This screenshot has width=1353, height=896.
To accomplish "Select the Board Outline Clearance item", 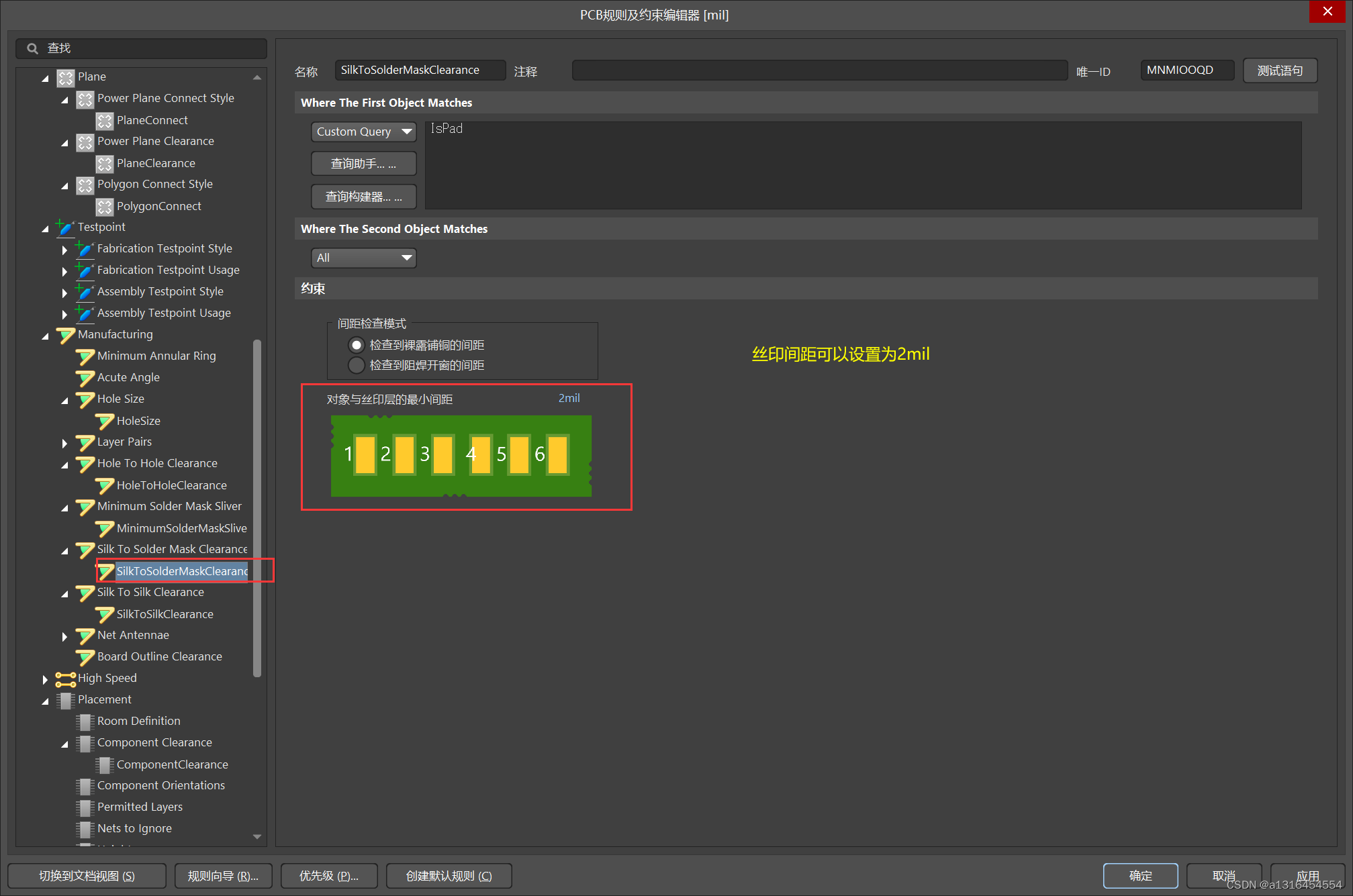I will pyautogui.click(x=159, y=656).
